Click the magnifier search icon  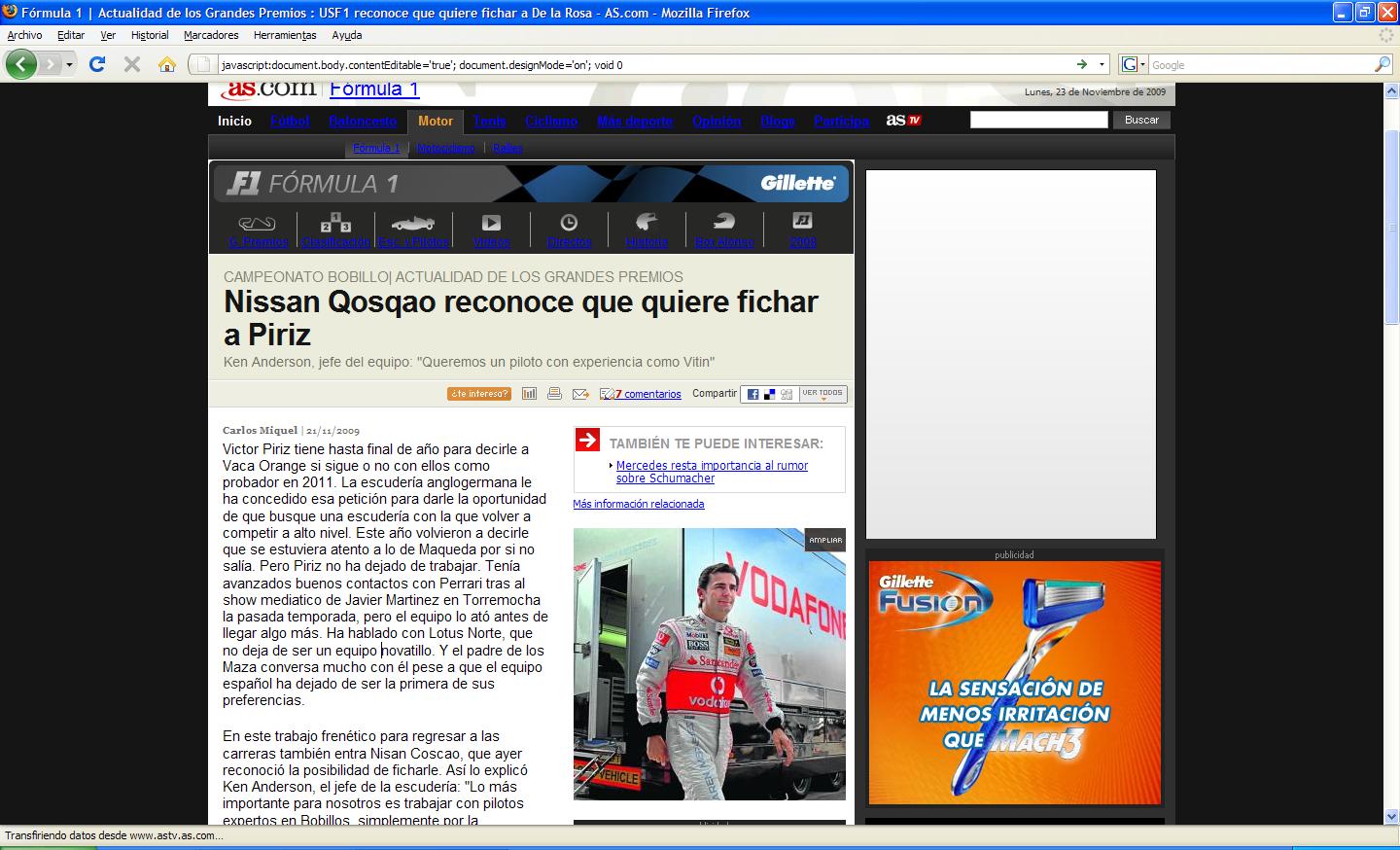(1382, 64)
